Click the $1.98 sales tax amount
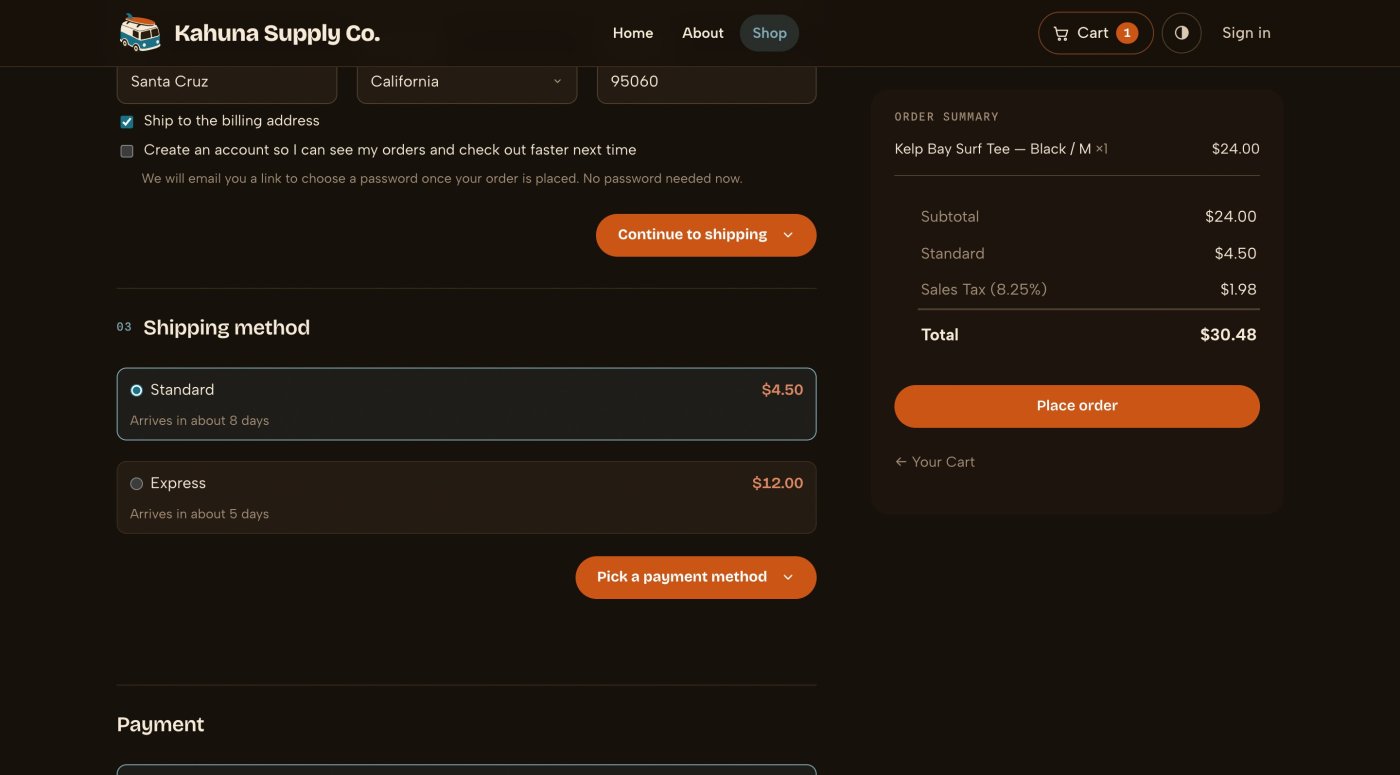Viewport: 1400px width, 775px height. click(1238, 290)
